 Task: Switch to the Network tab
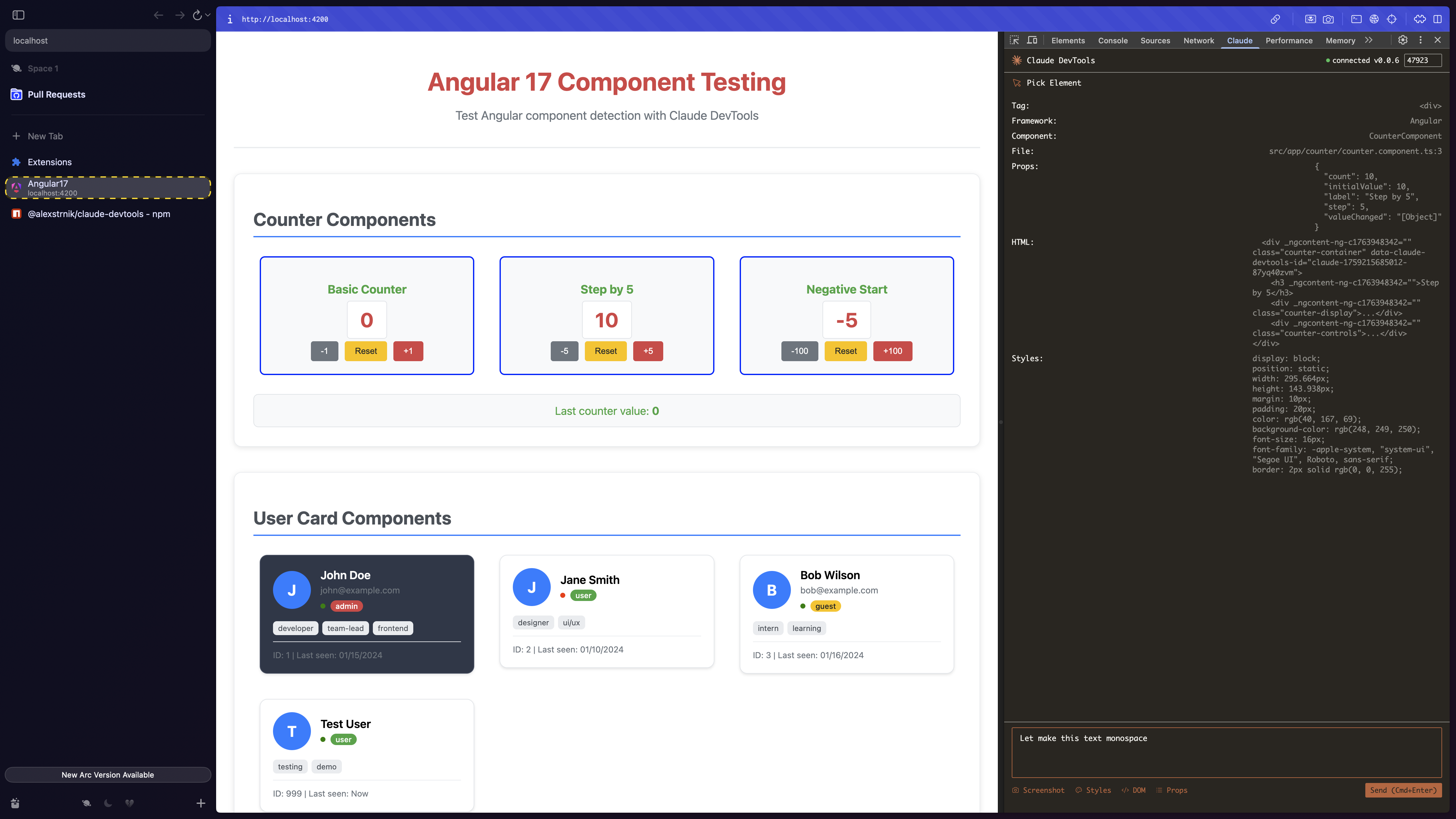click(x=1199, y=41)
